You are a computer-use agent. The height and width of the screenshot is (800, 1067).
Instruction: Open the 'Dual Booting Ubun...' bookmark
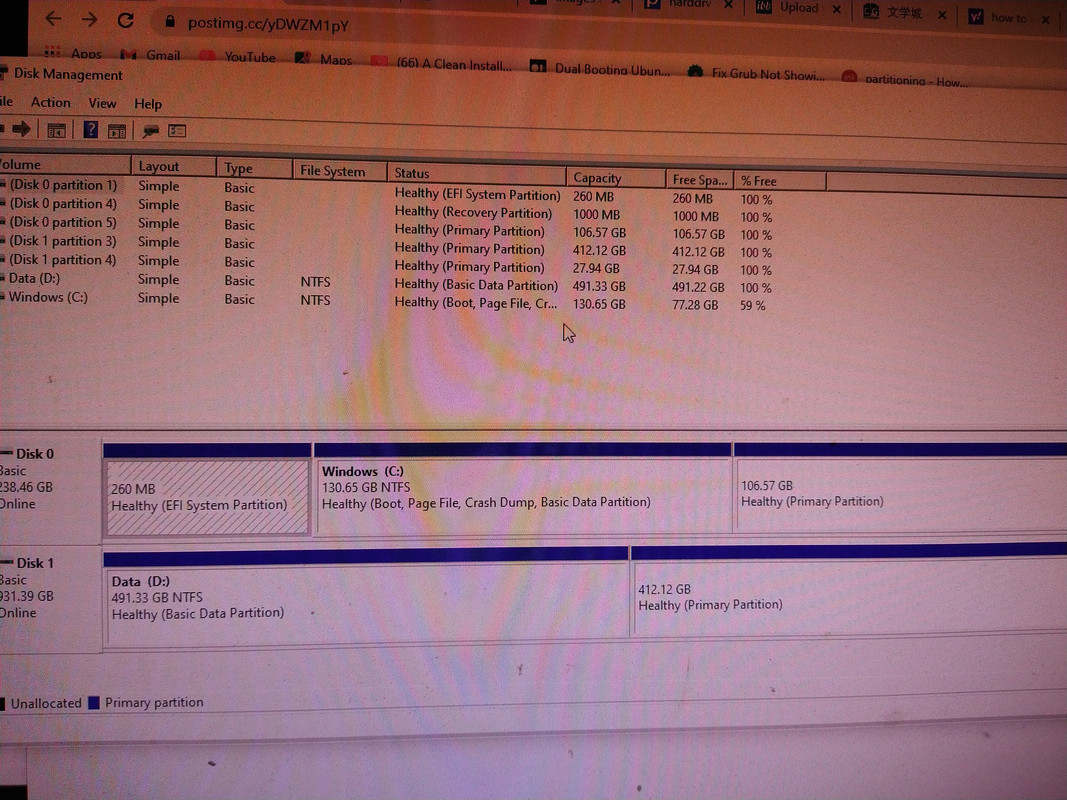click(x=600, y=68)
